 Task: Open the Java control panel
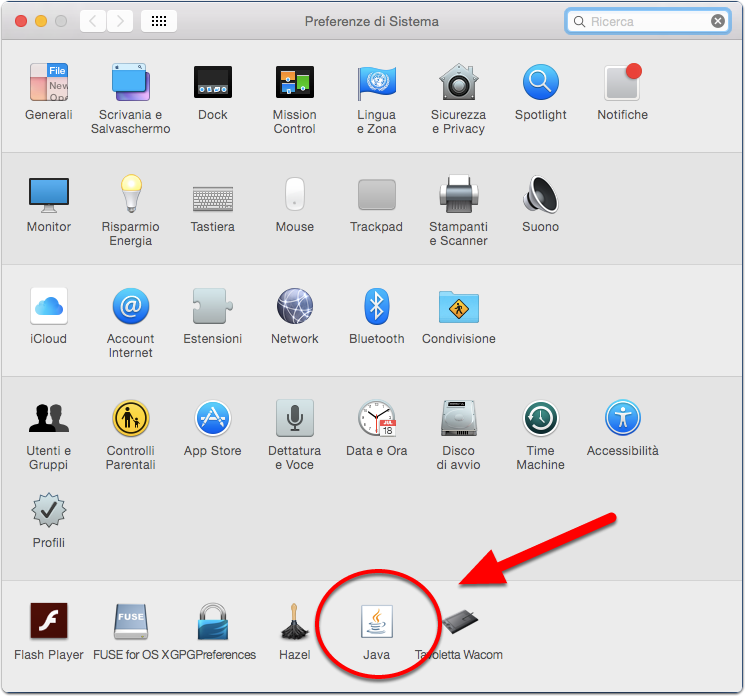pos(377,621)
